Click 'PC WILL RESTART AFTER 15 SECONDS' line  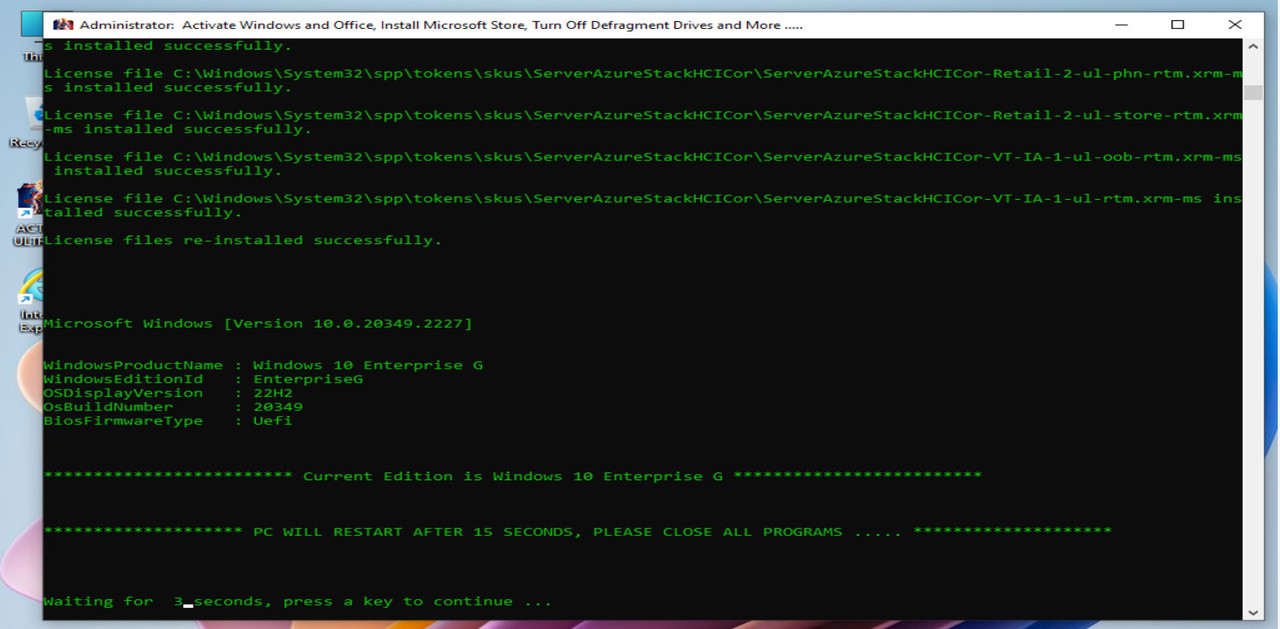578,532
